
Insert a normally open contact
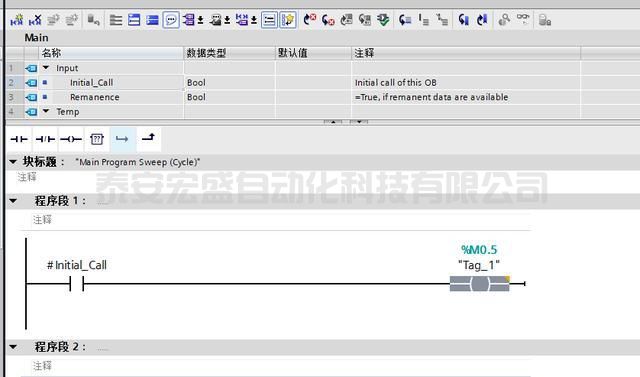coord(19,139)
